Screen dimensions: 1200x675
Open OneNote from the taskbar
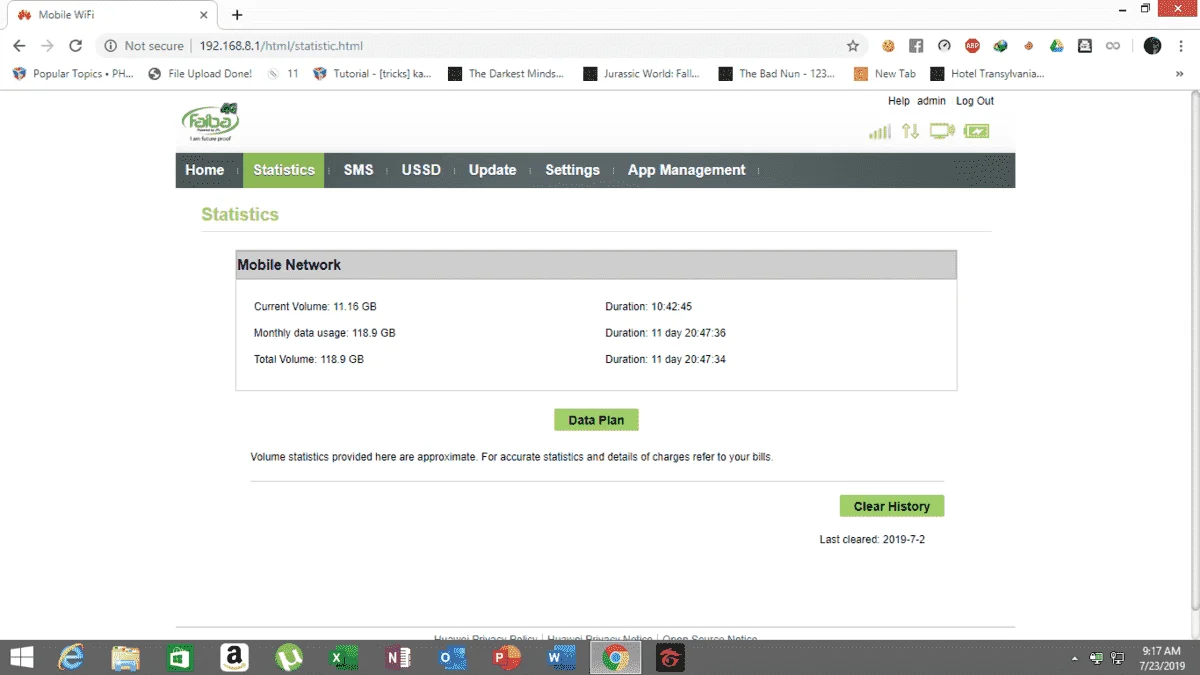398,657
